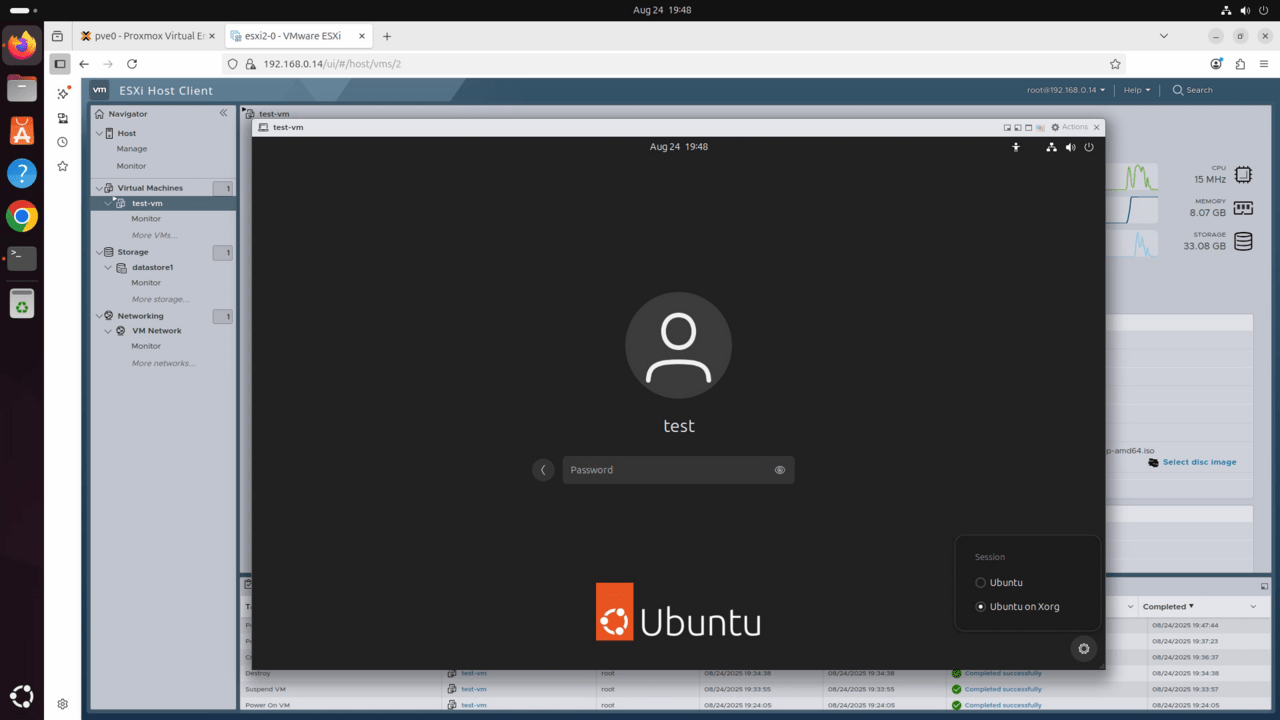Screen dimensions: 1280x720
Task: Open the list all tabs dropdown
Action: point(1163,36)
